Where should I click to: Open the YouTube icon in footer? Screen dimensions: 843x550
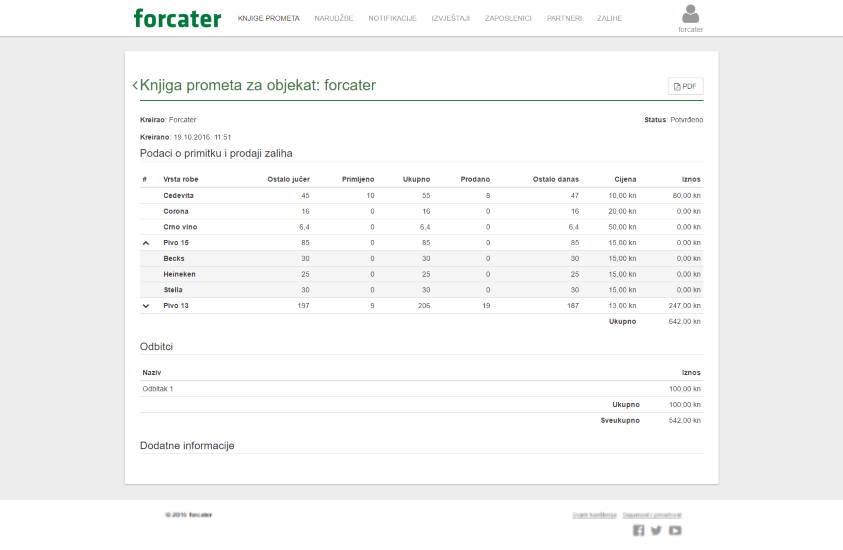pos(675,531)
